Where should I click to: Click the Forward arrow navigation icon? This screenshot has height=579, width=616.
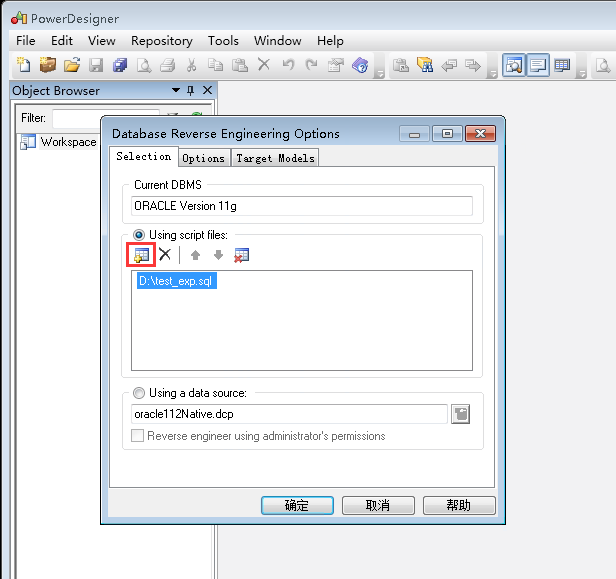[x=473, y=65]
